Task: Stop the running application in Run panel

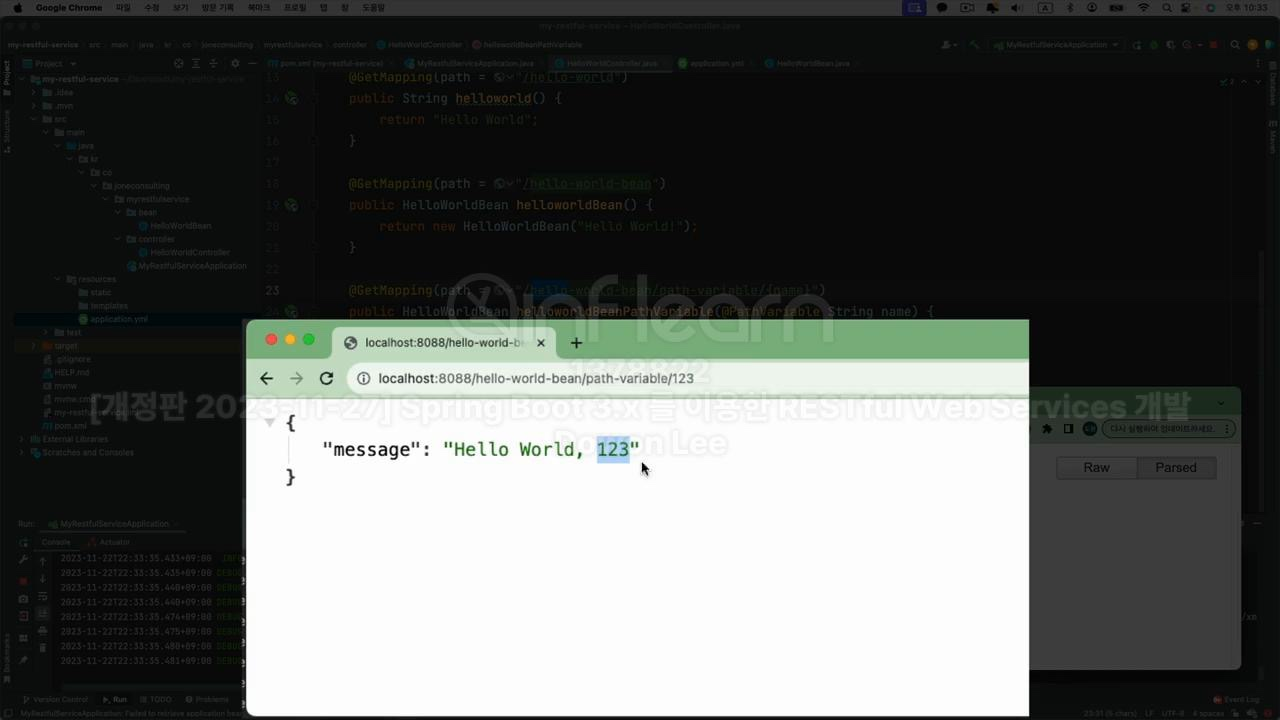Action: (x=23, y=580)
